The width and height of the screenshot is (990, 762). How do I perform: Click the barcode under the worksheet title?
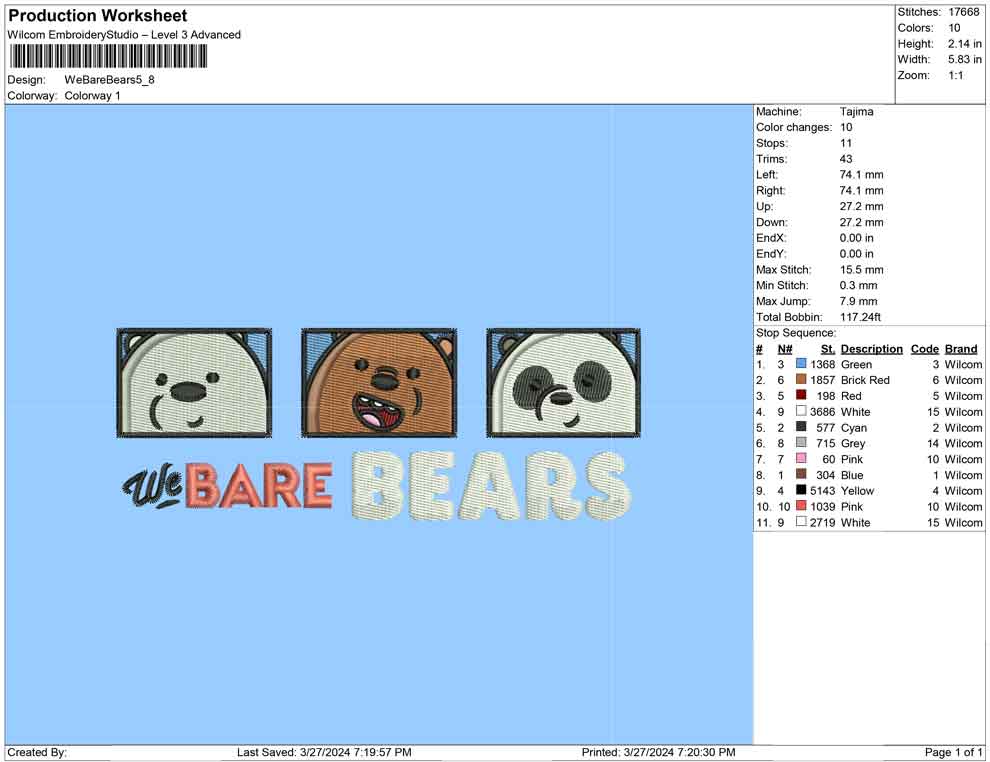[x=108, y=56]
